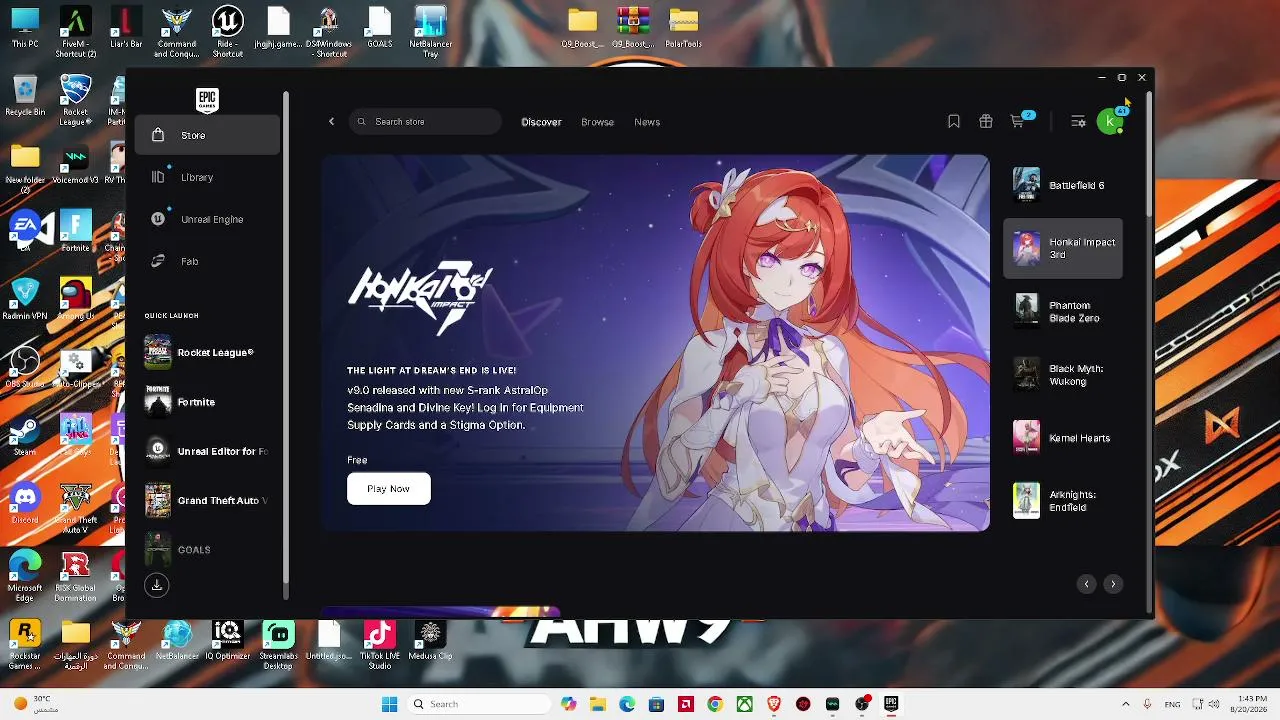Open the Epic Games Launcher taskbar icon
This screenshot has height=720, width=1280.
click(891, 704)
